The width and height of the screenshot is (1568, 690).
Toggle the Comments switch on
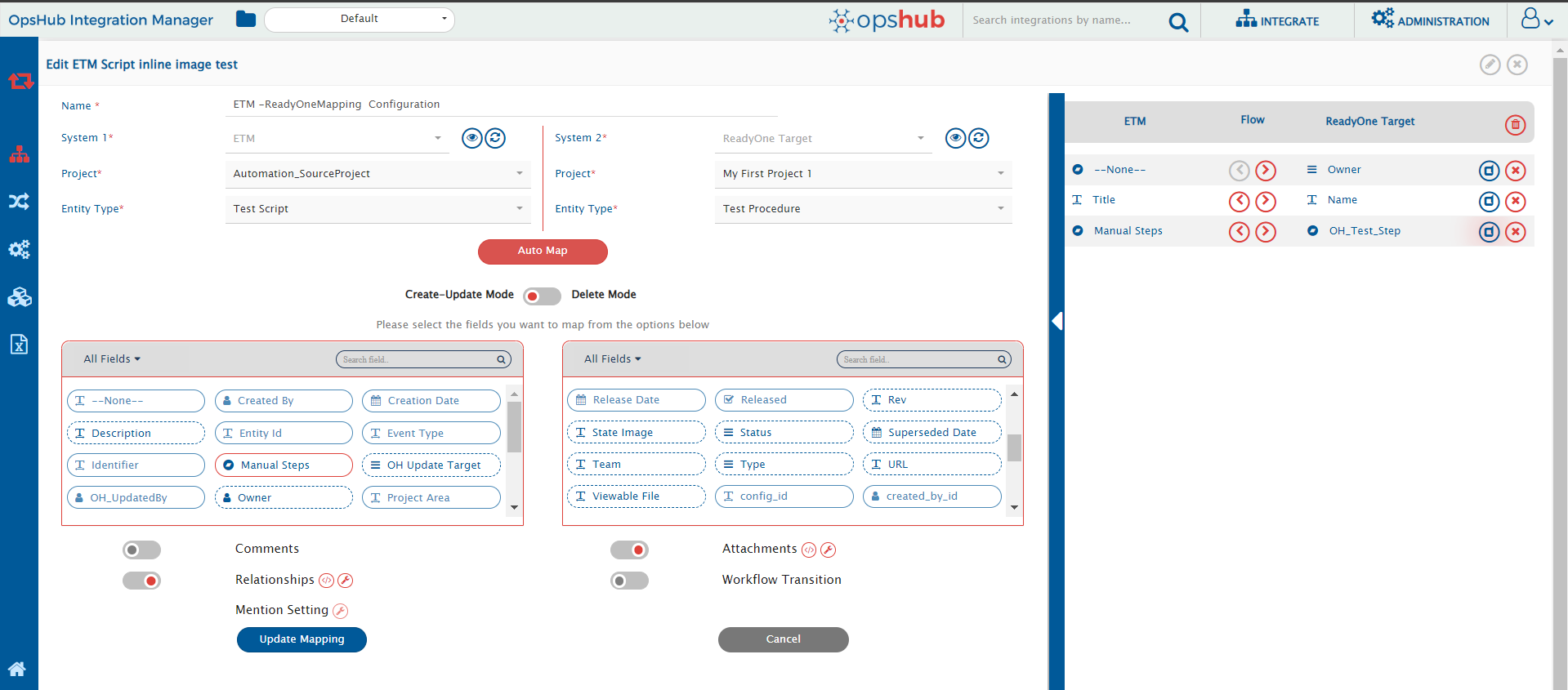click(141, 550)
